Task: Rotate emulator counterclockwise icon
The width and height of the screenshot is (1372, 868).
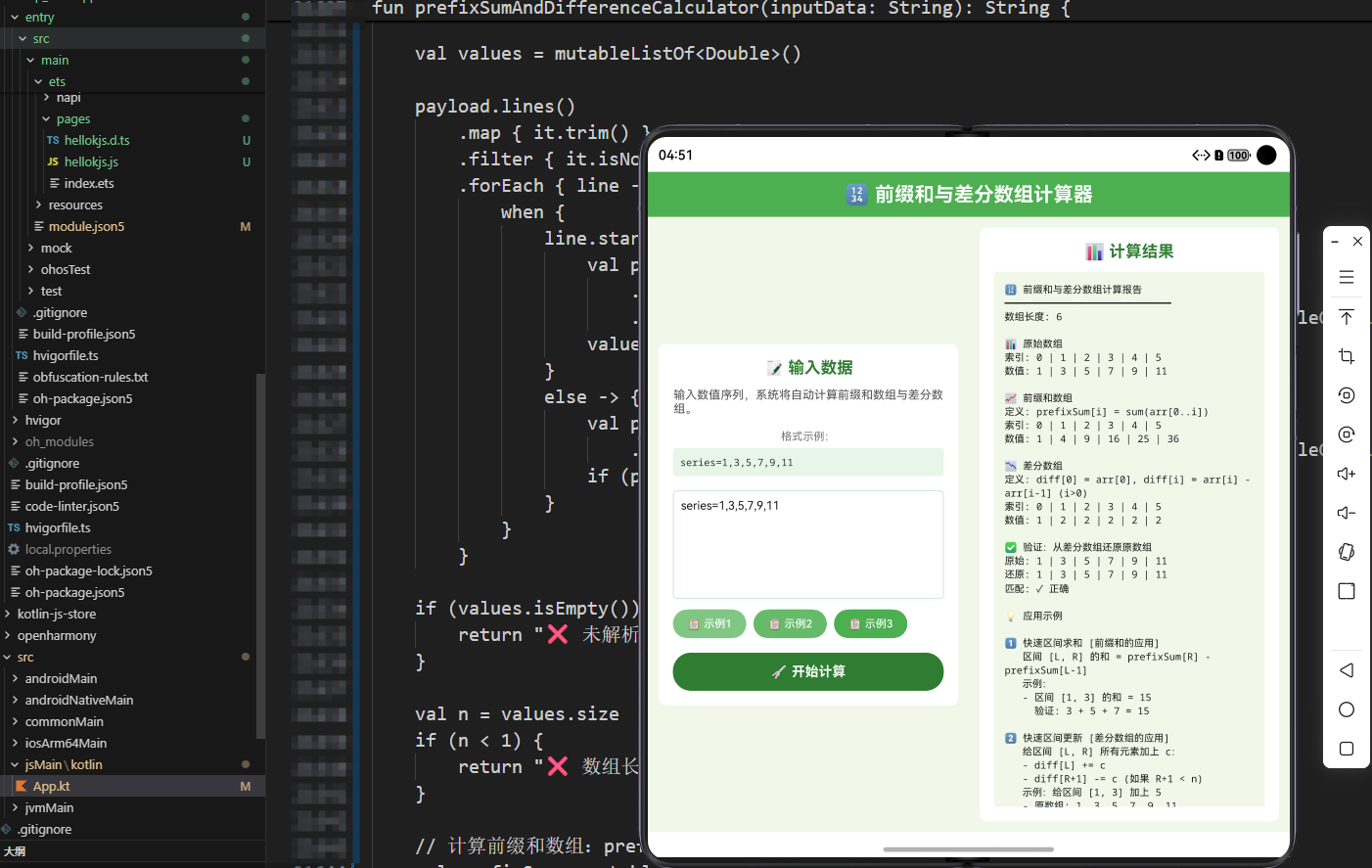Action: (x=1347, y=395)
